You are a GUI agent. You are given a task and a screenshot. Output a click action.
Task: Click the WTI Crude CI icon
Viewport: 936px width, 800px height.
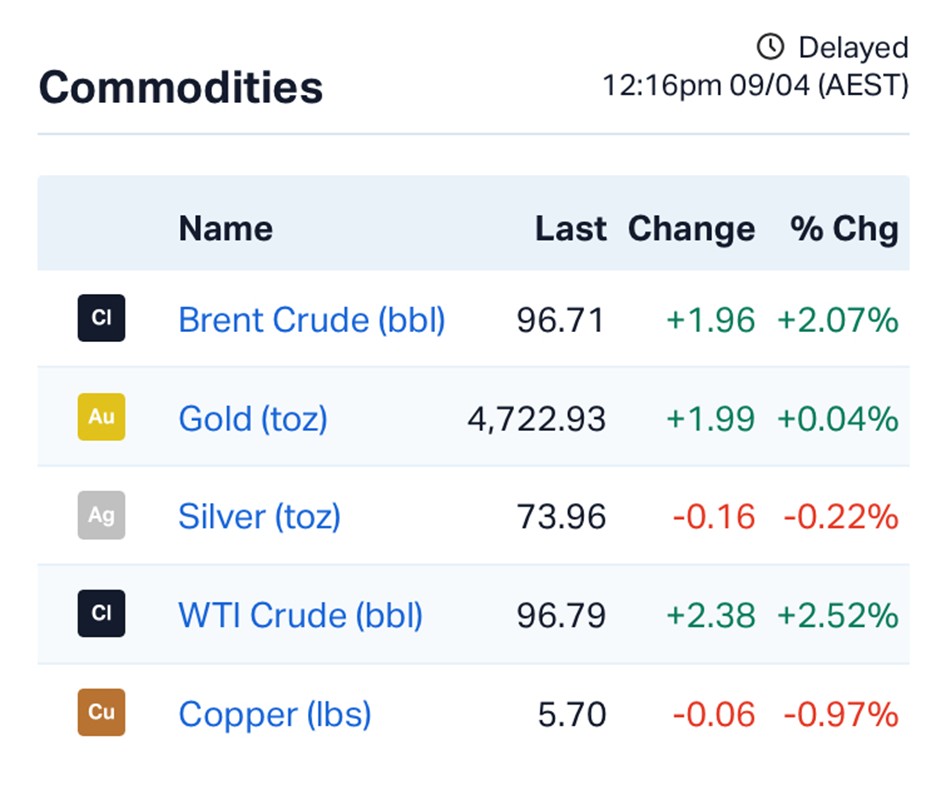point(101,614)
